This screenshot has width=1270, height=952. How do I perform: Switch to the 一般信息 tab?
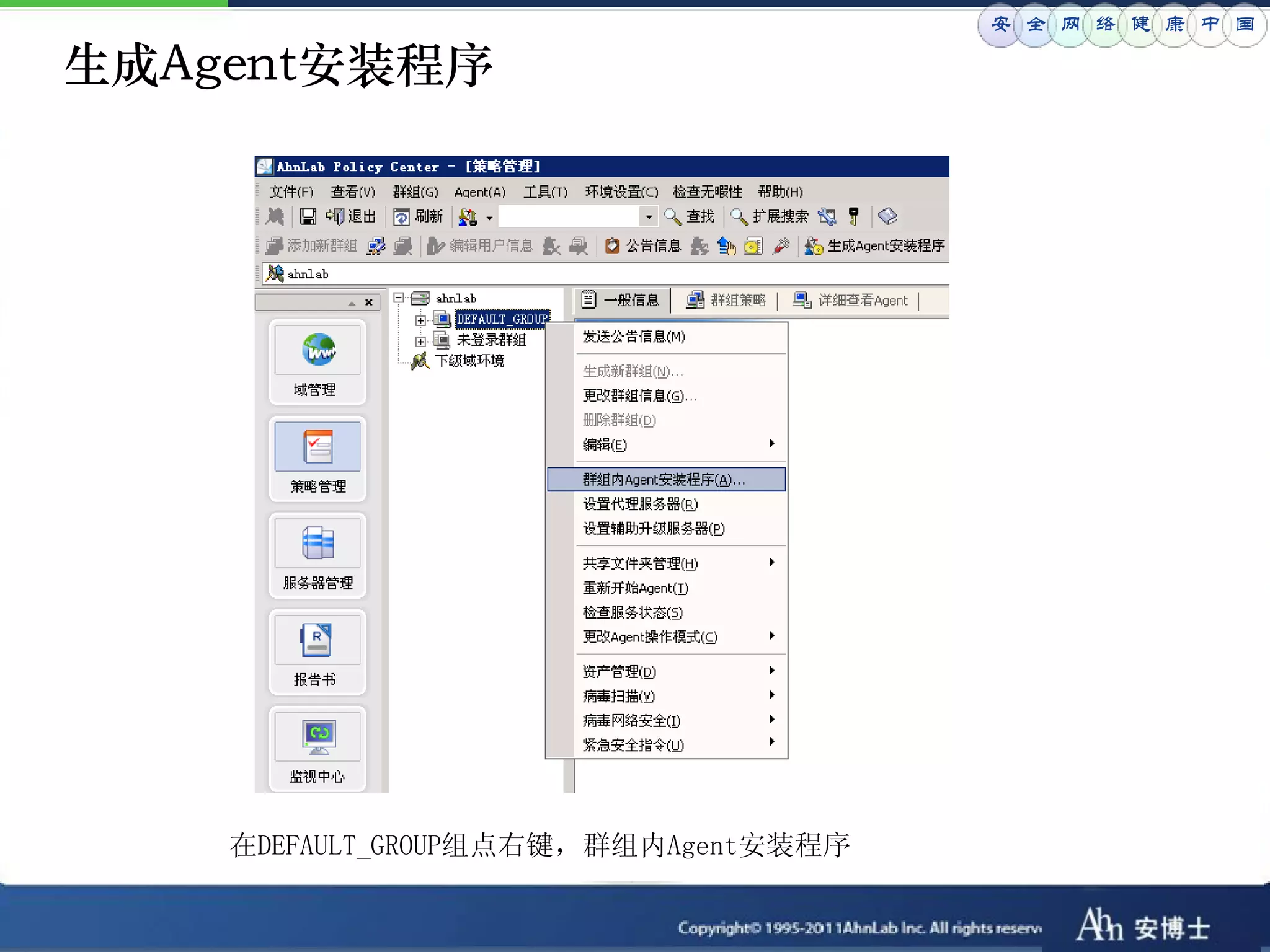[x=621, y=301]
